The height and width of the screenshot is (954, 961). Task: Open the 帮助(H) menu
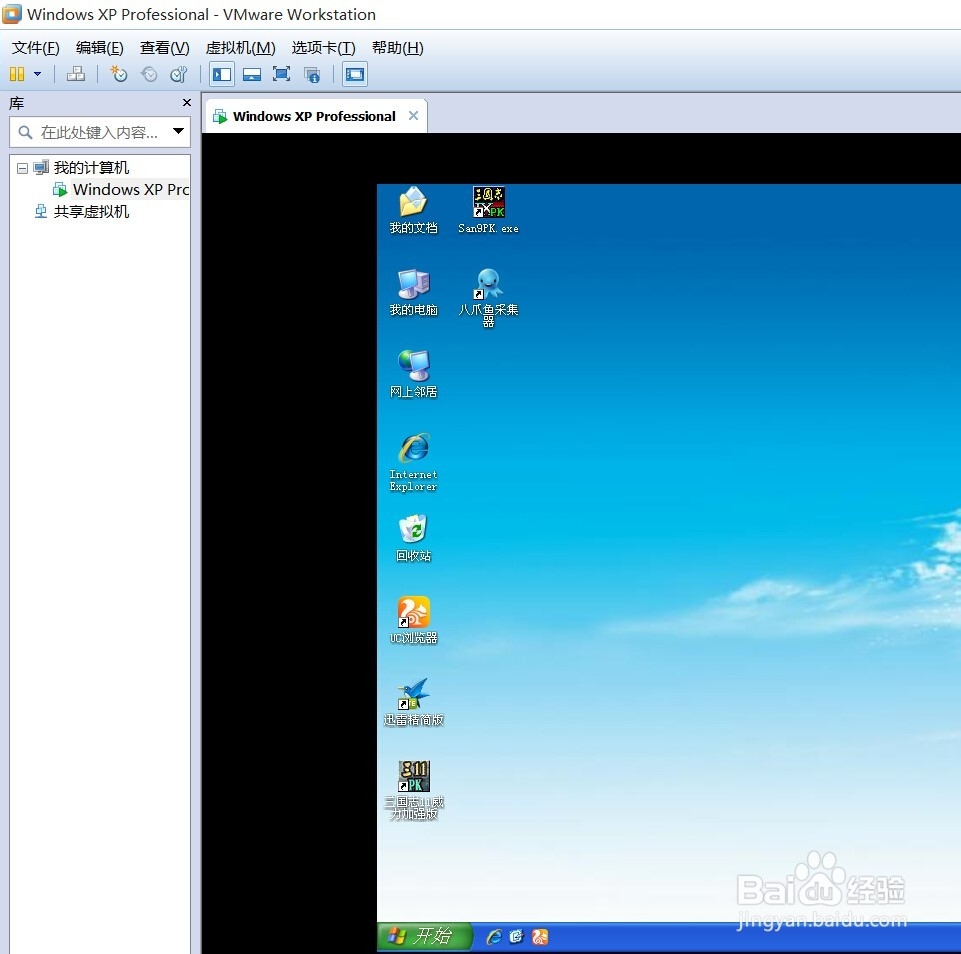click(x=398, y=48)
